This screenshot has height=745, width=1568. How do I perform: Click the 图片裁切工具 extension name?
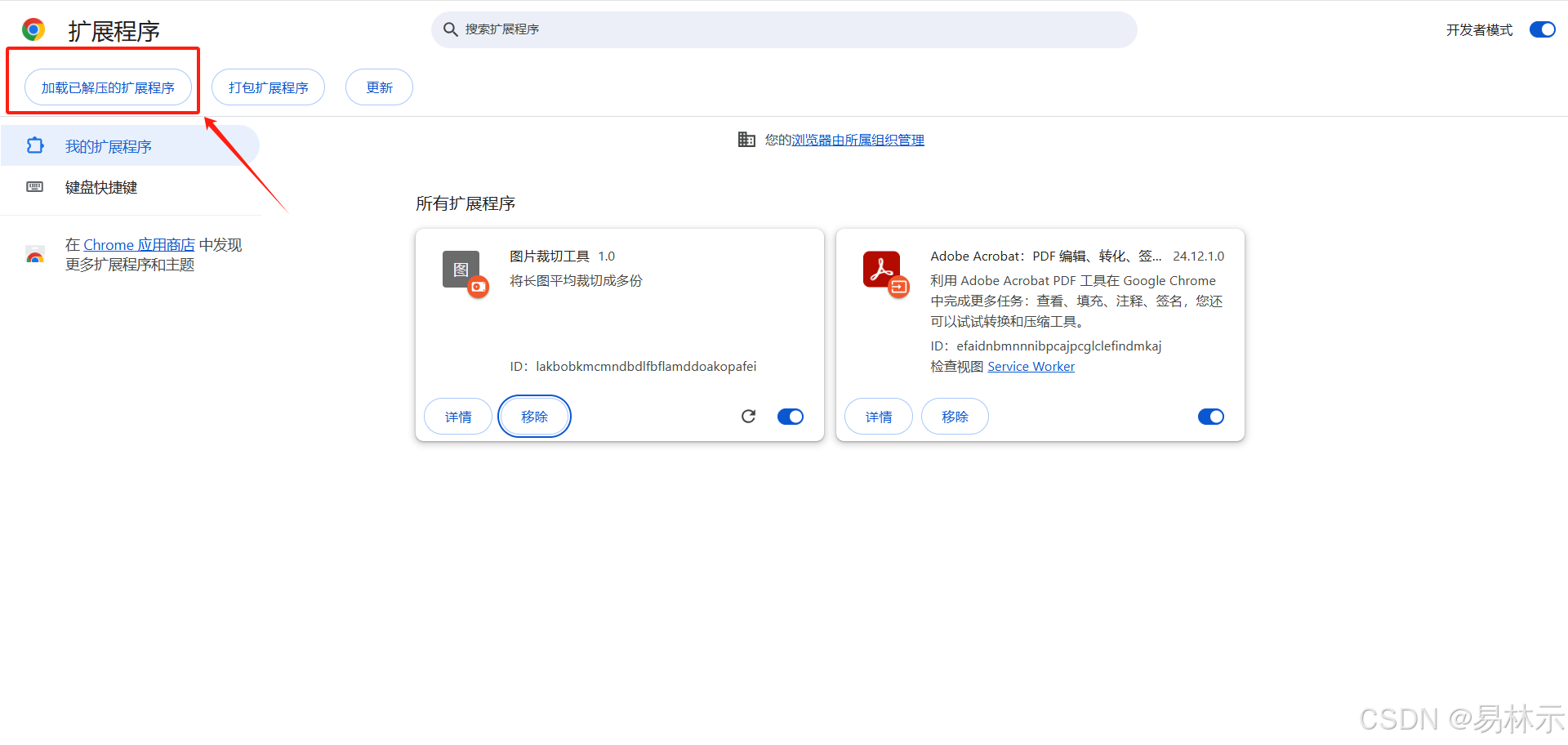550,257
